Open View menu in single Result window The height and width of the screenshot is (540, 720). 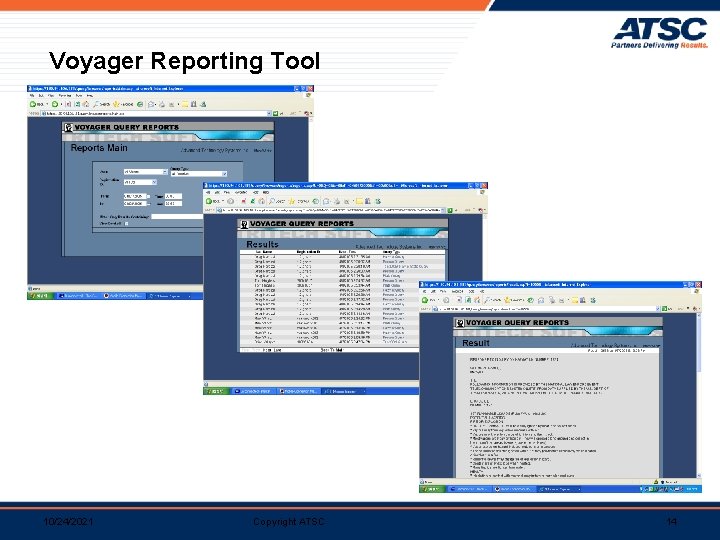tap(444, 291)
